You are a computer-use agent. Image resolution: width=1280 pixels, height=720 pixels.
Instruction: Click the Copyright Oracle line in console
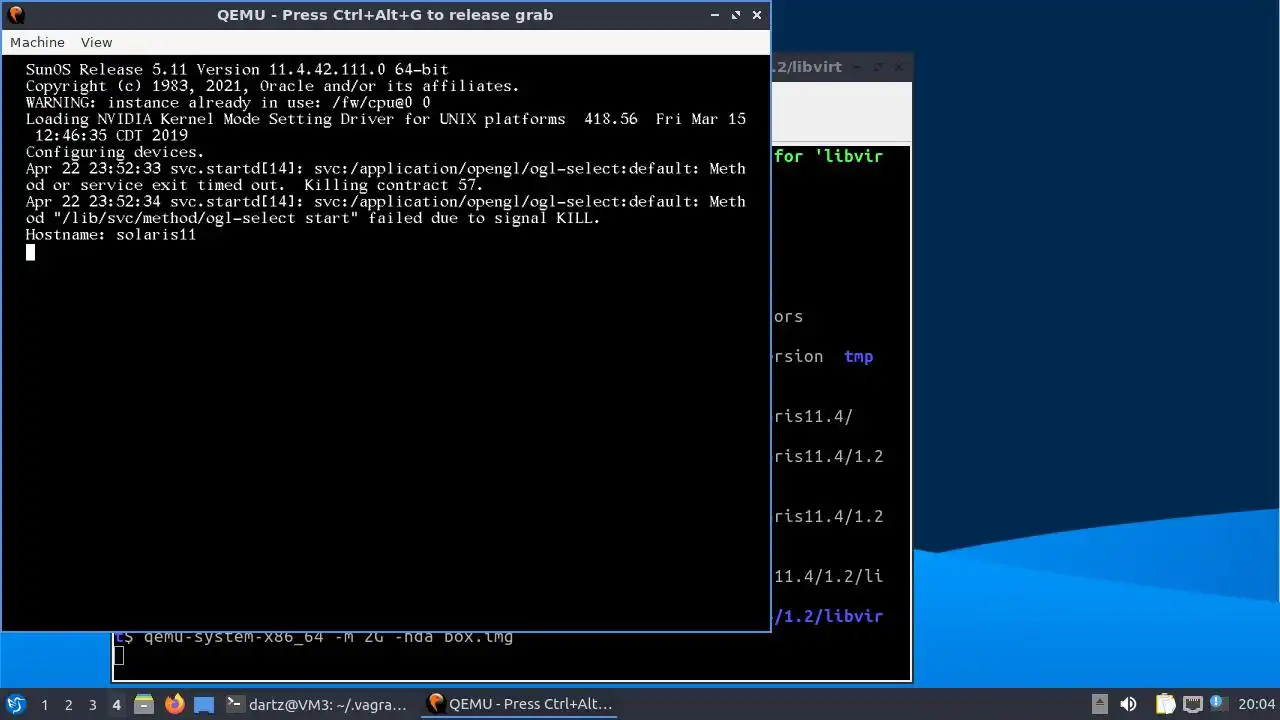272,86
